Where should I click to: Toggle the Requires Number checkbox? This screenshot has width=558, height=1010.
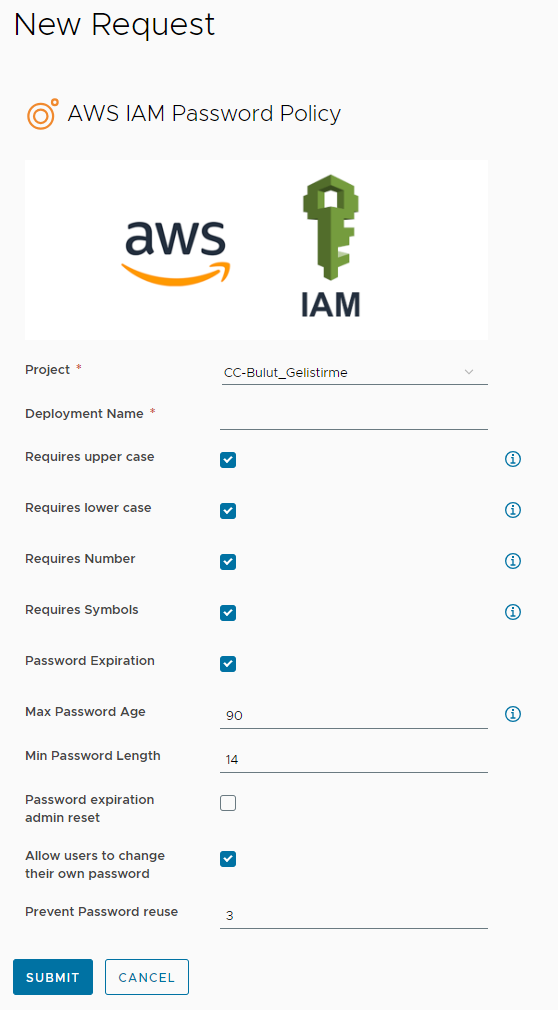[228, 562]
